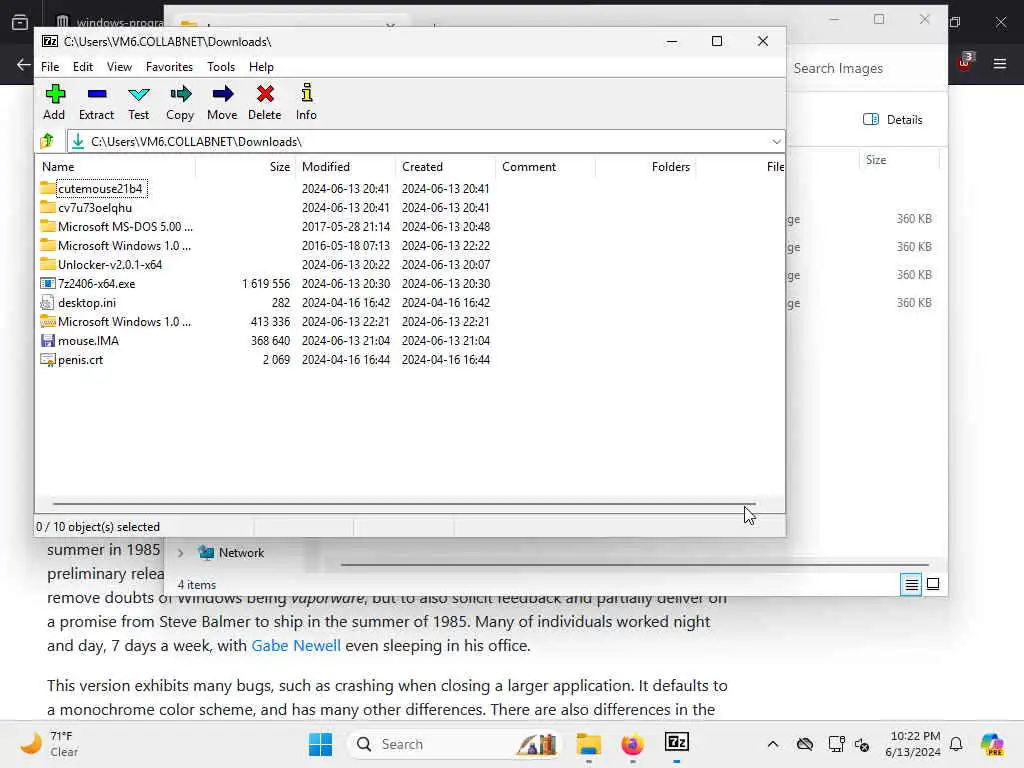Open the weather widget showing 71°F
Image resolution: width=1024 pixels, height=768 pixels.
[49, 744]
